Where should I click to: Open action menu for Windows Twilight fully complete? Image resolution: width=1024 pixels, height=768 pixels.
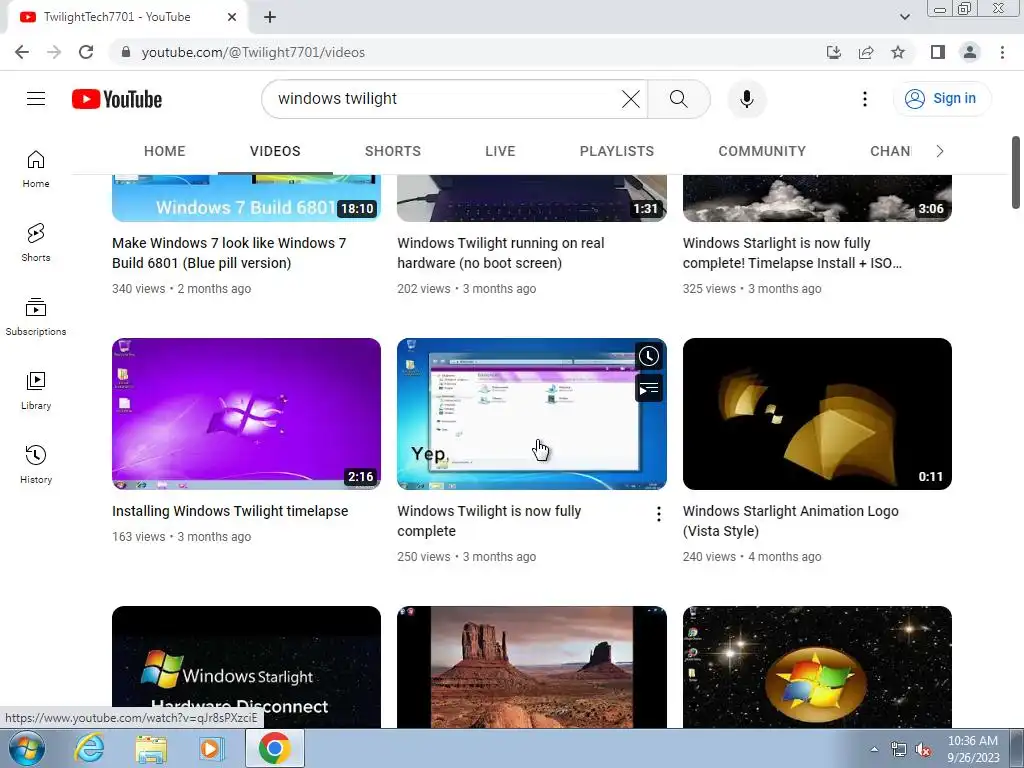click(658, 514)
